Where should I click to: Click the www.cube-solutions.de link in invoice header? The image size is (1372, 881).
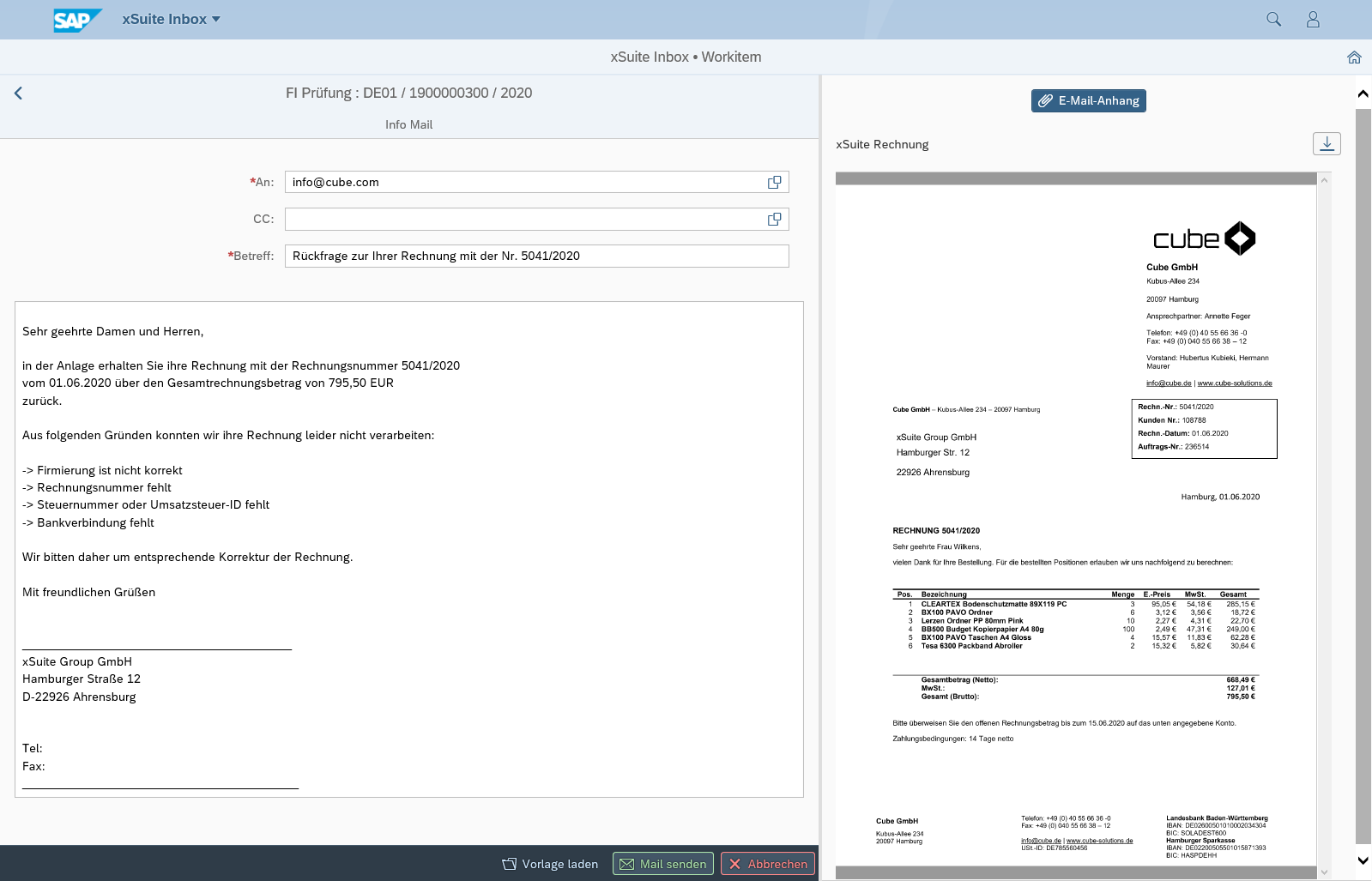click(1235, 383)
